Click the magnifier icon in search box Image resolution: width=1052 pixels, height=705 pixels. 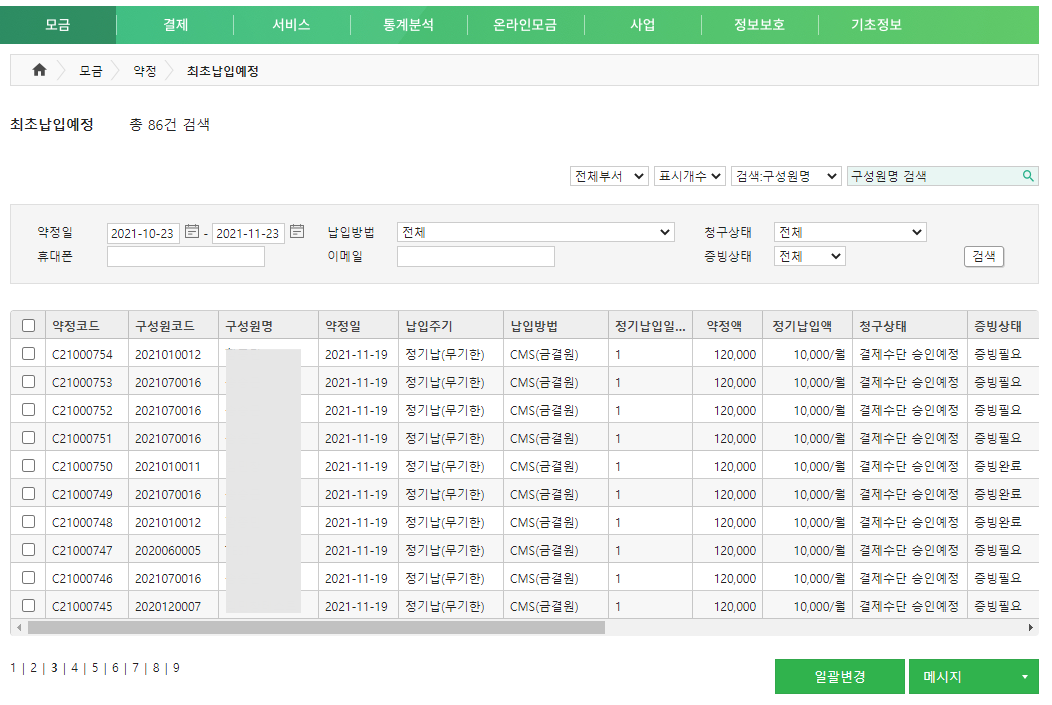click(x=1028, y=176)
